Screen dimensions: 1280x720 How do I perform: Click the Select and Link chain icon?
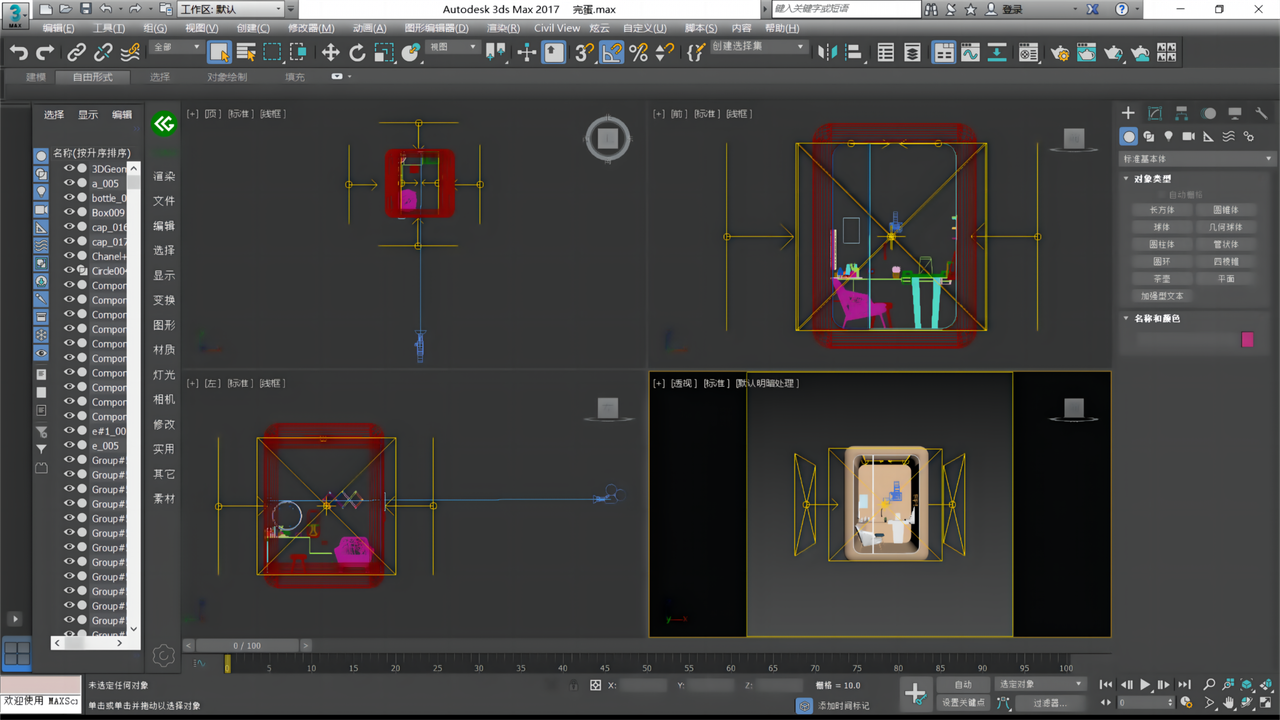77,52
